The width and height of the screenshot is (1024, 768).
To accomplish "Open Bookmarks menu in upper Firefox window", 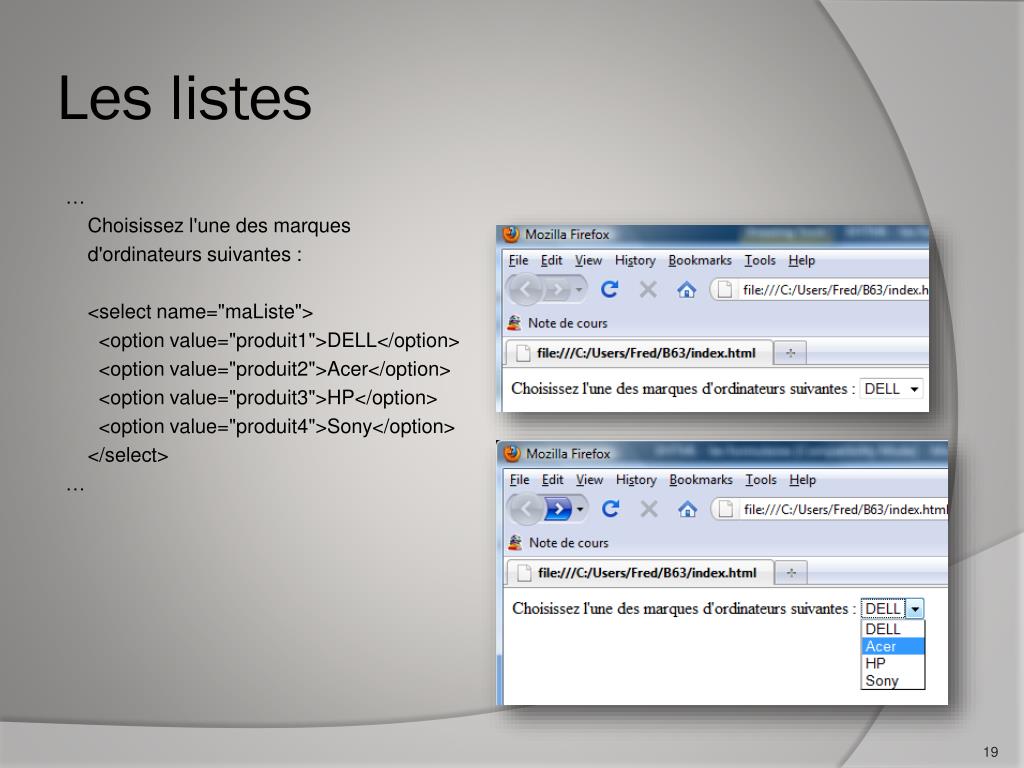I will [700, 260].
